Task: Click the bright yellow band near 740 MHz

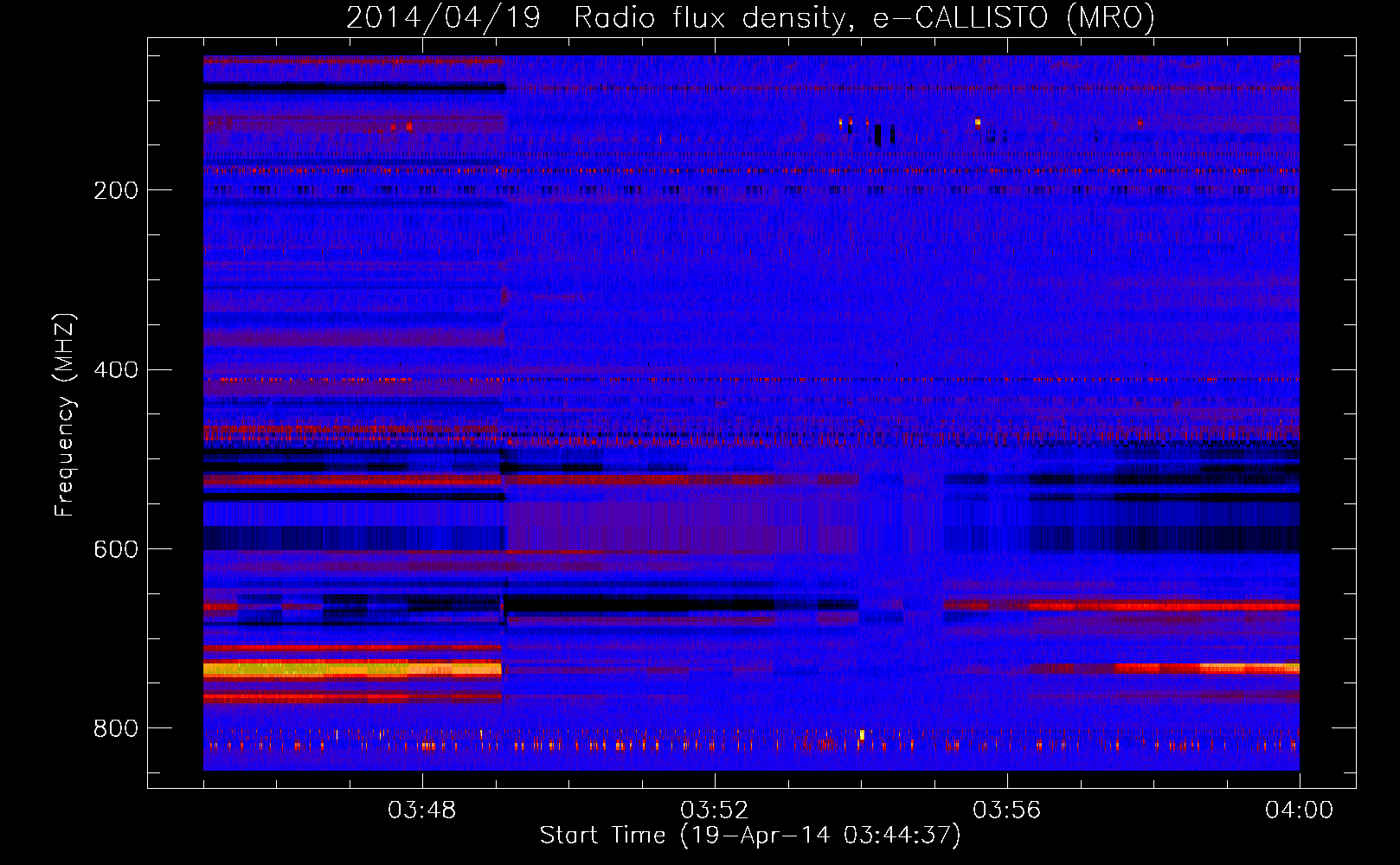Action: click(x=352, y=670)
